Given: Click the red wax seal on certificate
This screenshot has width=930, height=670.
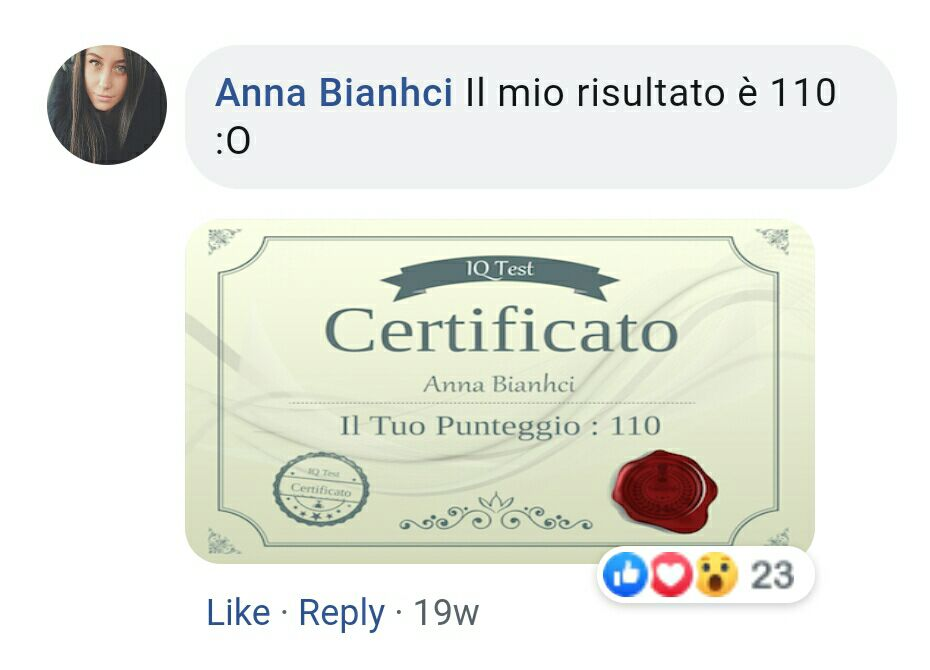Looking at the screenshot, I should click(x=664, y=491).
